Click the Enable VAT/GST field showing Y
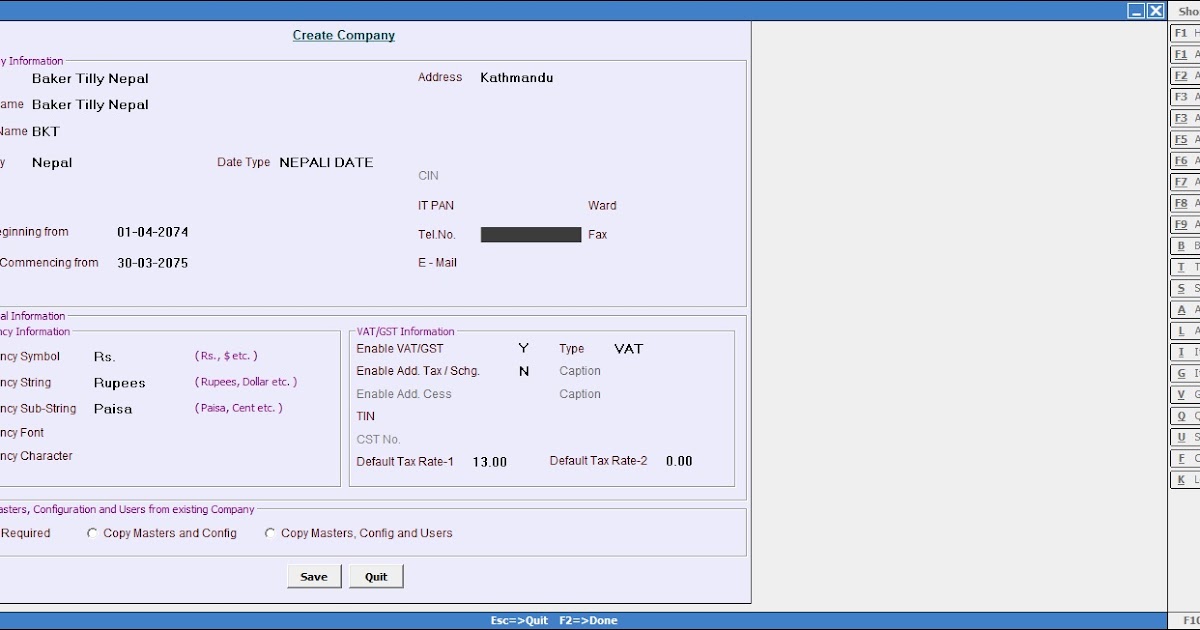The image size is (1200, 630). [x=523, y=348]
